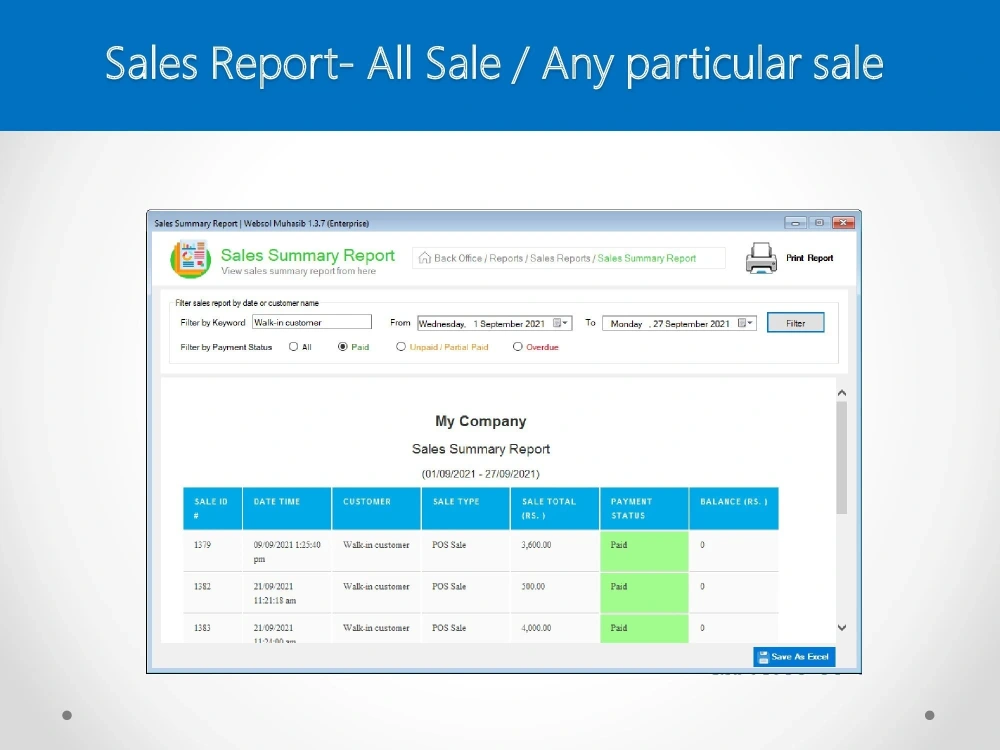
Task: Click the printer icon for Print Report
Action: 761,258
